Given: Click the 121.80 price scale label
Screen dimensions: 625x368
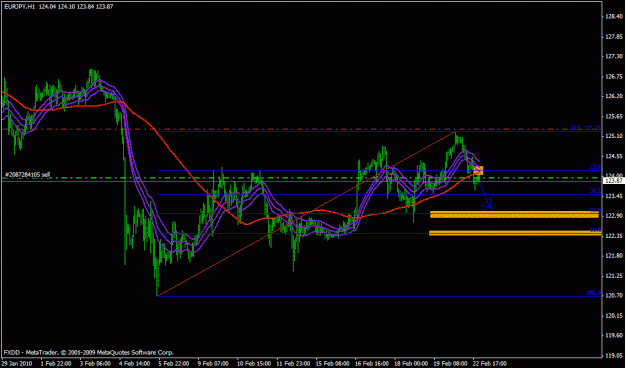Looking at the screenshot, I should (x=614, y=256).
